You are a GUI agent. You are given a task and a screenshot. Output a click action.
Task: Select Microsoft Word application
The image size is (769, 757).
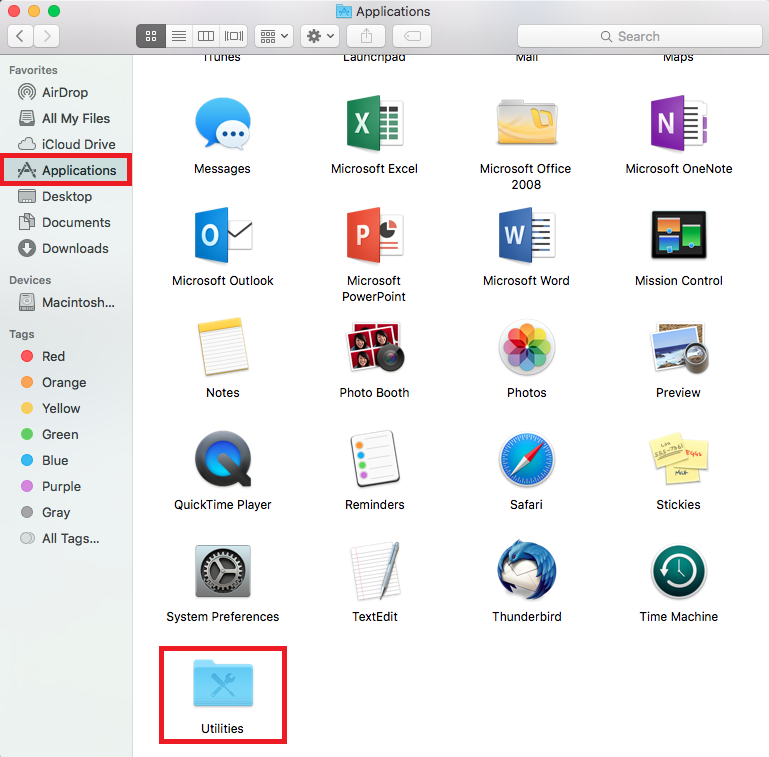(x=527, y=235)
